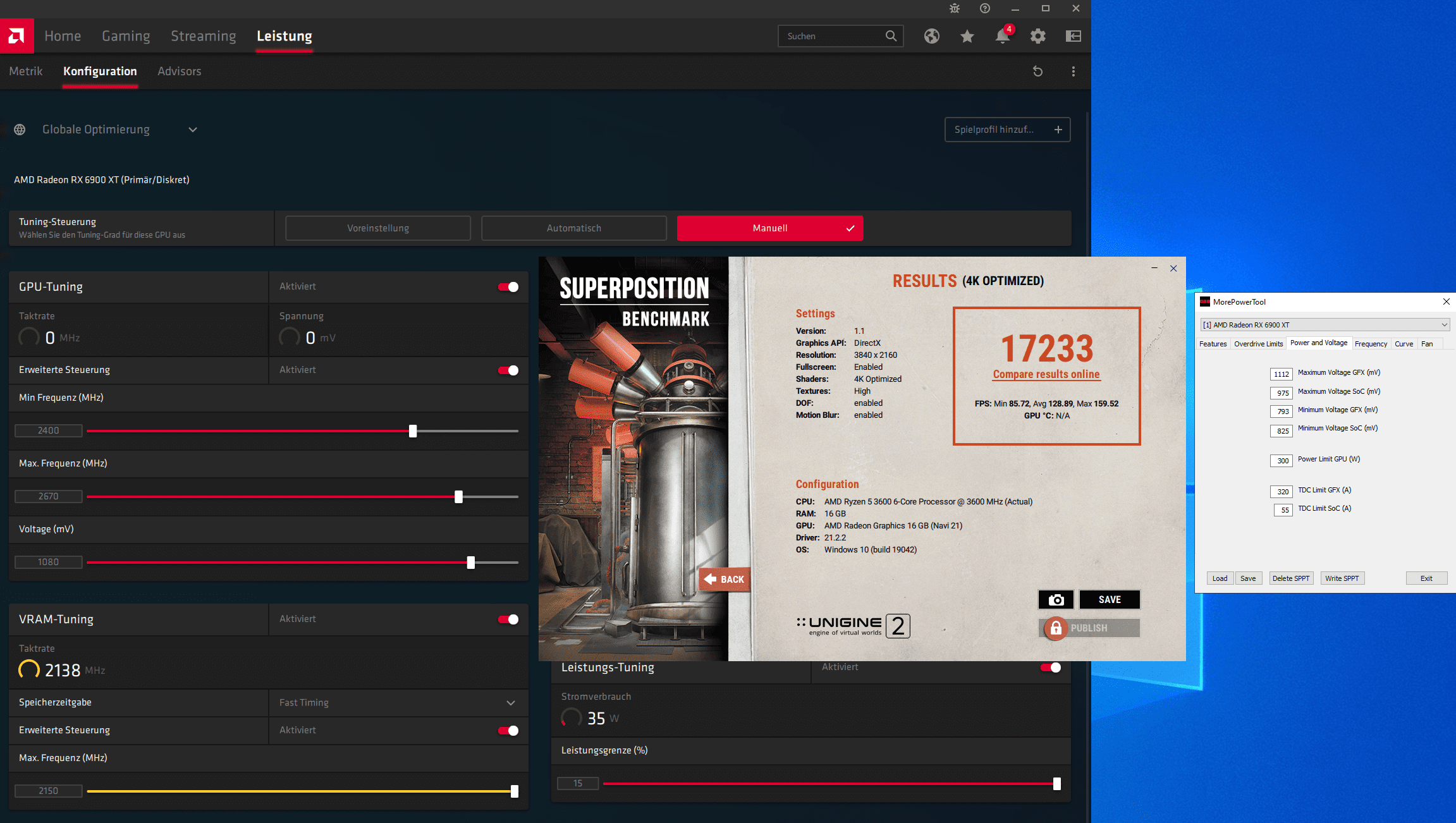Open Fan tab in MorePowerTool
The image size is (1456, 823).
pos(1427,344)
